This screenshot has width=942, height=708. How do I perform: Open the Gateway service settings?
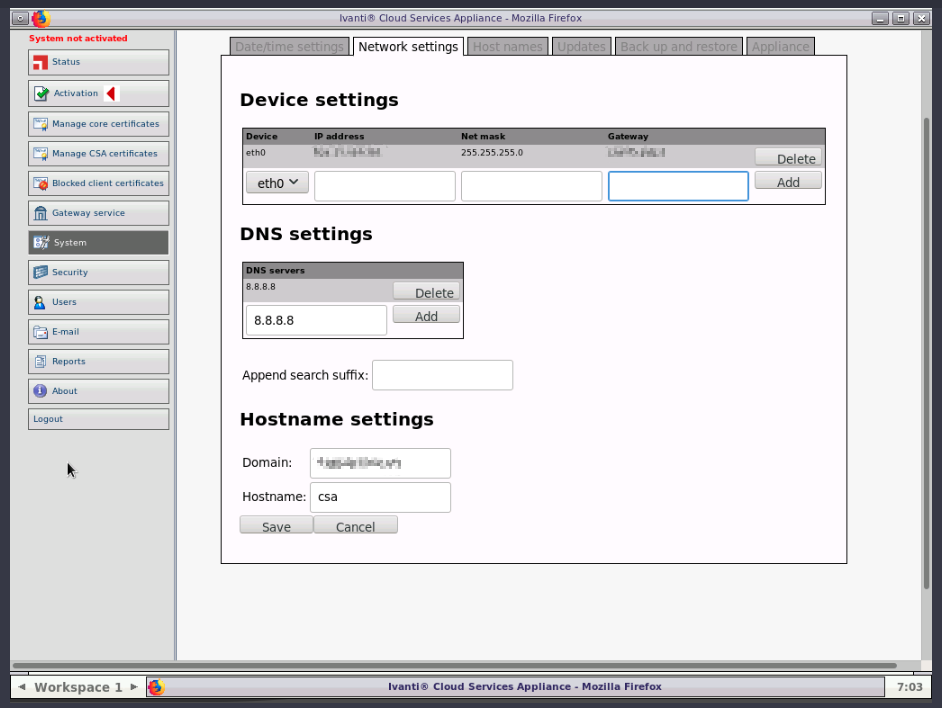(x=98, y=212)
